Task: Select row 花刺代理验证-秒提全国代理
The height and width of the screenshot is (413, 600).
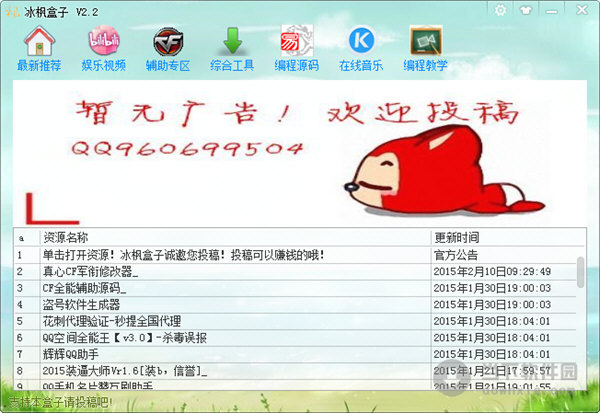Action: pyautogui.click(x=295, y=321)
